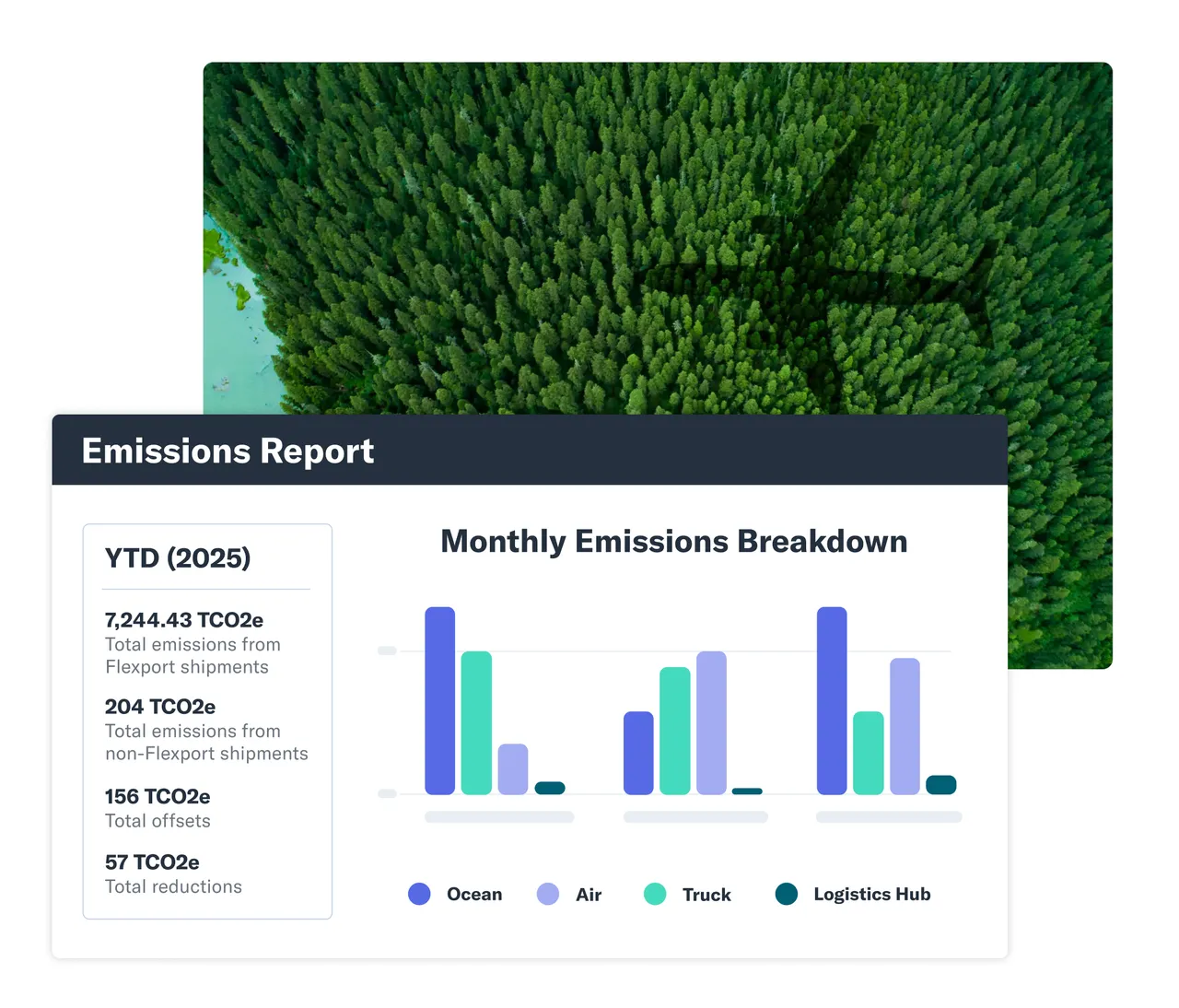This screenshot has width=1179, height=1008.
Task: Click the Emissions Report header title
Action: 228,451
